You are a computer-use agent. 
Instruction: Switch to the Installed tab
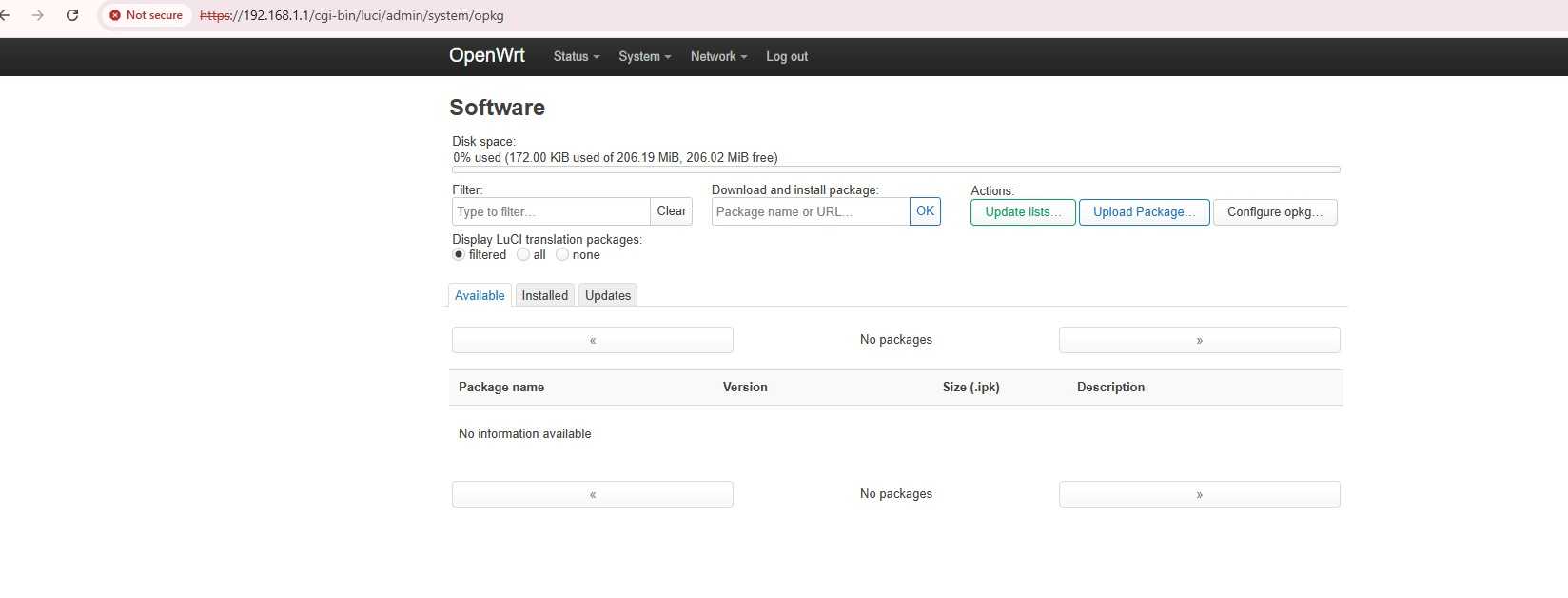[545, 295]
